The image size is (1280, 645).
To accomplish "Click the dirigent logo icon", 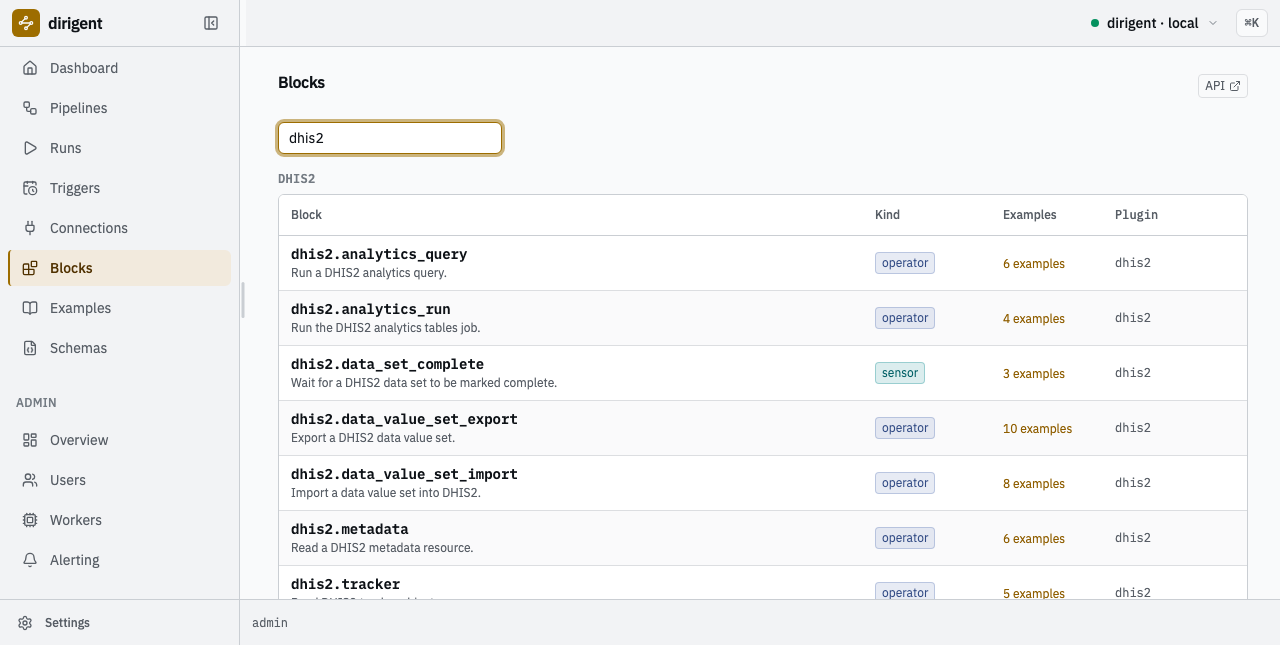I will point(26,23).
